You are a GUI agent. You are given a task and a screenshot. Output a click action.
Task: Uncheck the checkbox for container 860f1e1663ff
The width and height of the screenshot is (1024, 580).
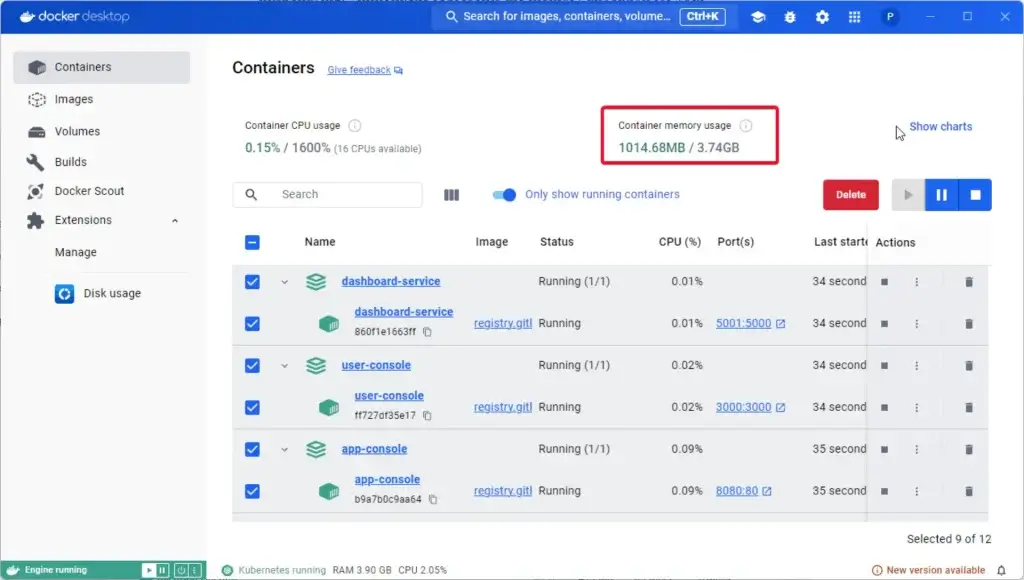tap(252, 323)
